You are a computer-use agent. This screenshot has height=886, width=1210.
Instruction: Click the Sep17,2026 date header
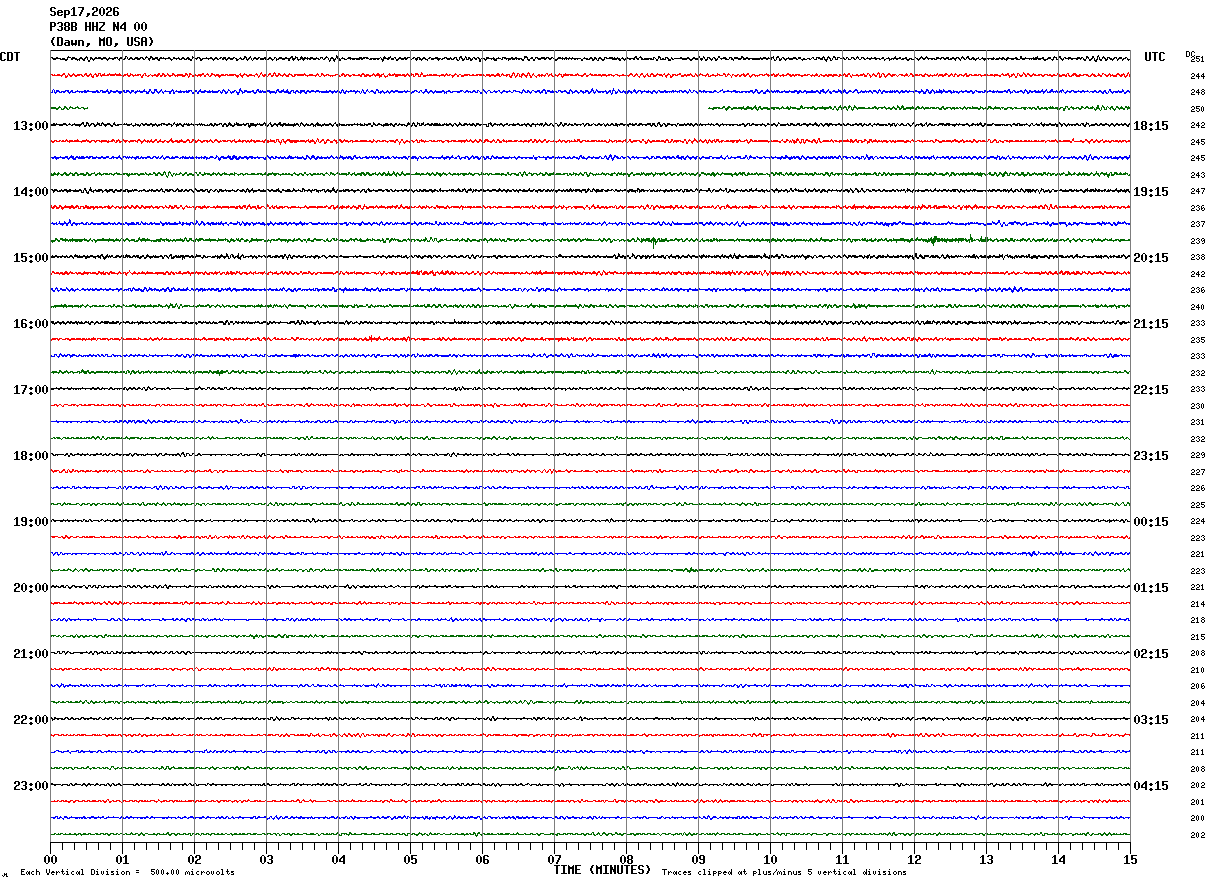pos(84,12)
